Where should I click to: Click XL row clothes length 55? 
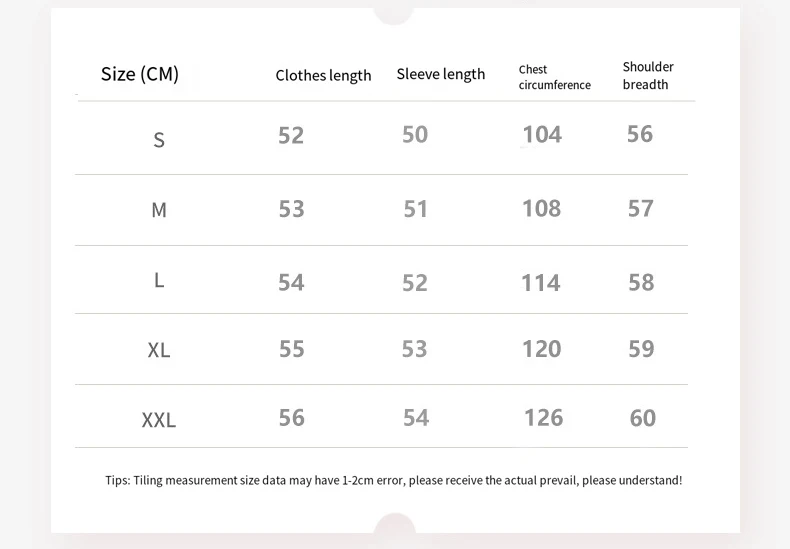click(291, 349)
